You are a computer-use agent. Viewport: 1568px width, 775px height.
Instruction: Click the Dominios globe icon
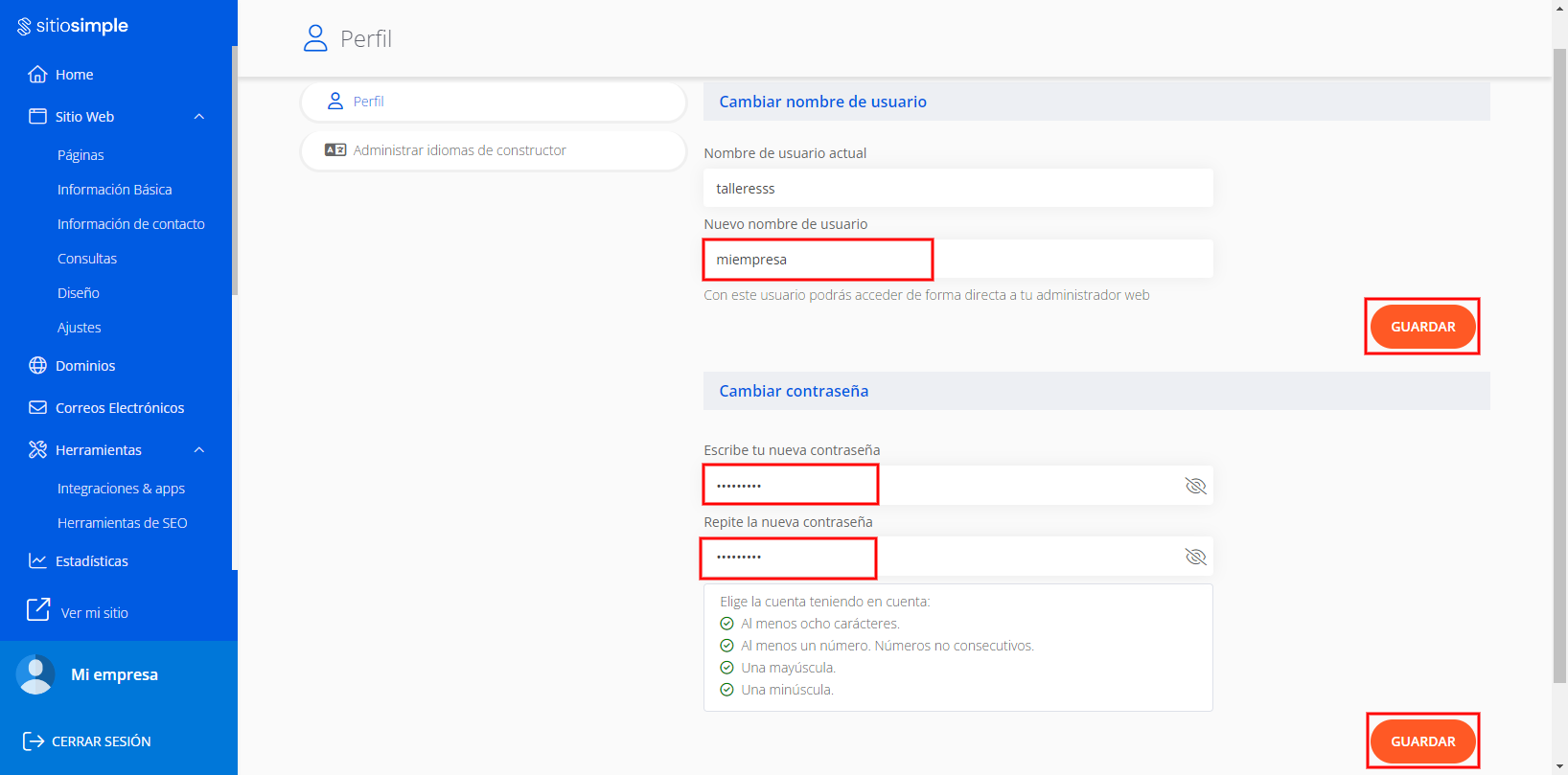[x=37, y=366]
